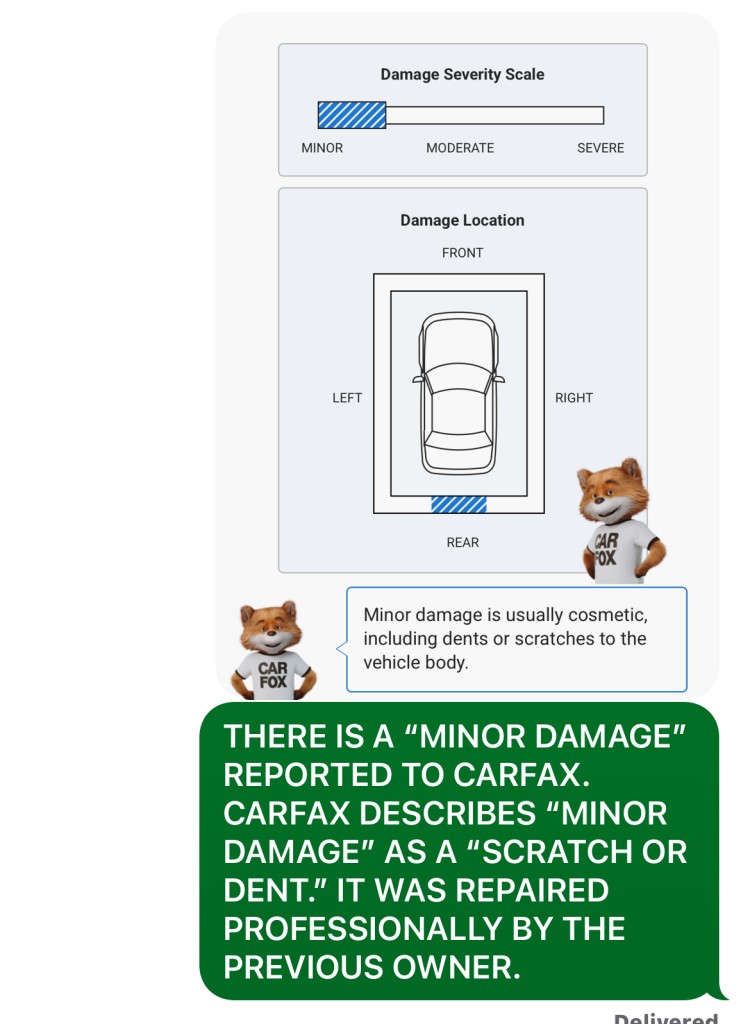Click the Damage Severity Scale heading
The width and height of the screenshot is (750, 1024).
pos(463,74)
